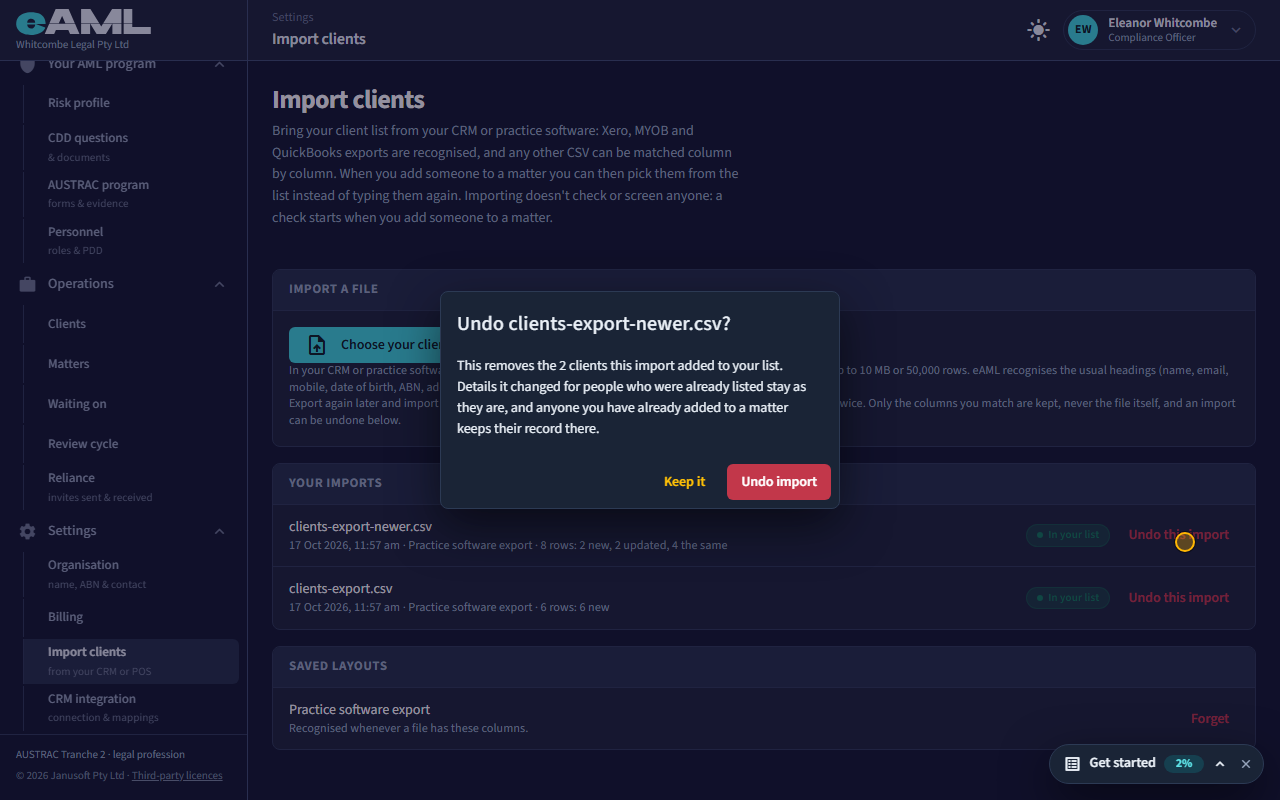Collapse the Settings section chevron
The height and width of the screenshot is (800, 1280).
tap(219, 531)
